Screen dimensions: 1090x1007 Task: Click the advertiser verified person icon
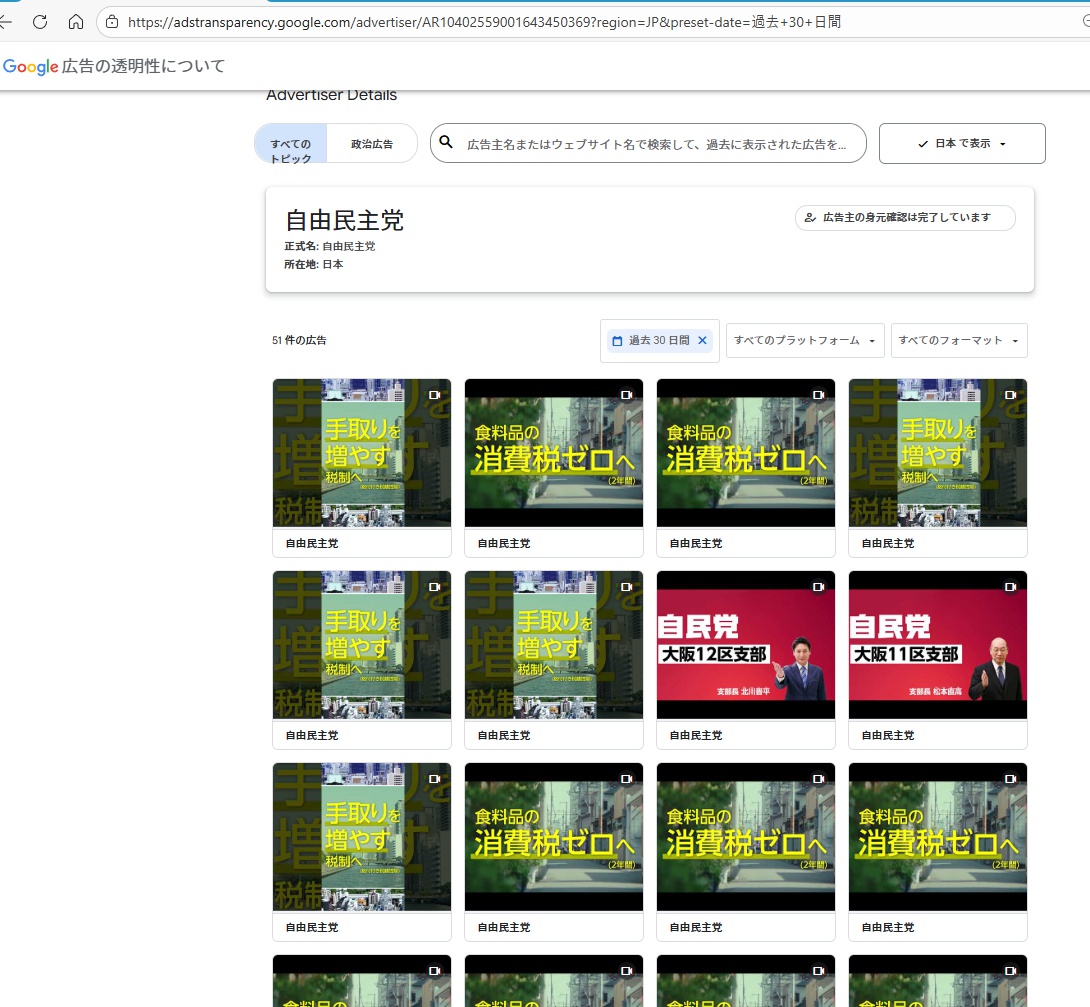pyautogui.click(x=810, y=218)
